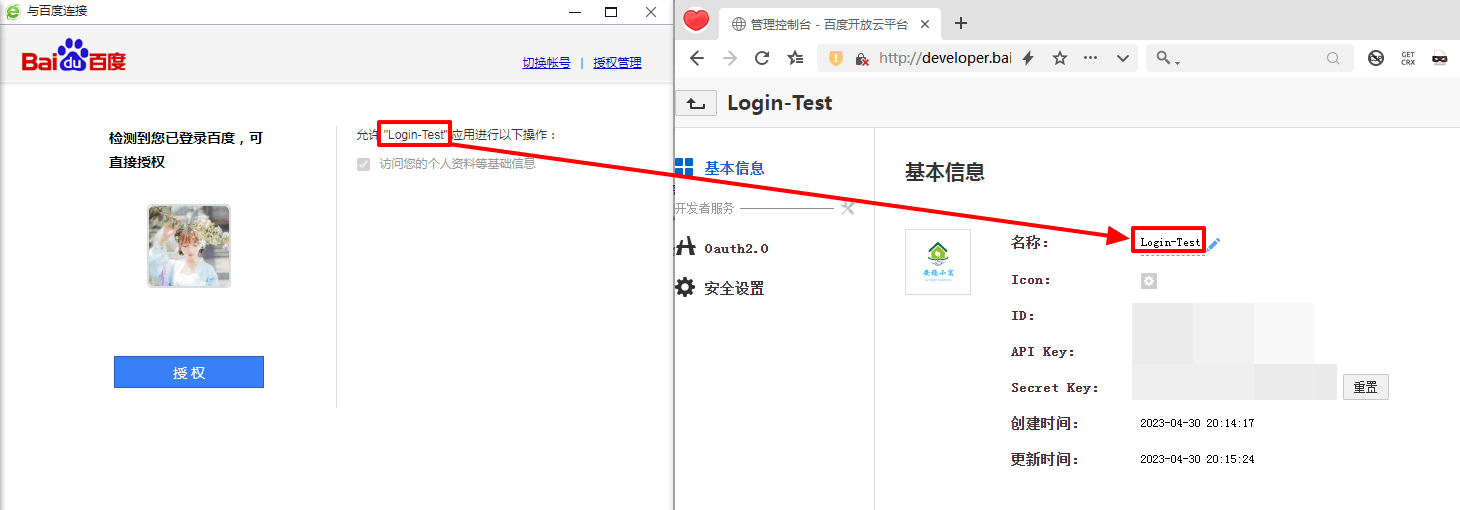Click the browser forward arrow
The width and height of the screenshot is (1460, 510).
[x=730, y=58]
